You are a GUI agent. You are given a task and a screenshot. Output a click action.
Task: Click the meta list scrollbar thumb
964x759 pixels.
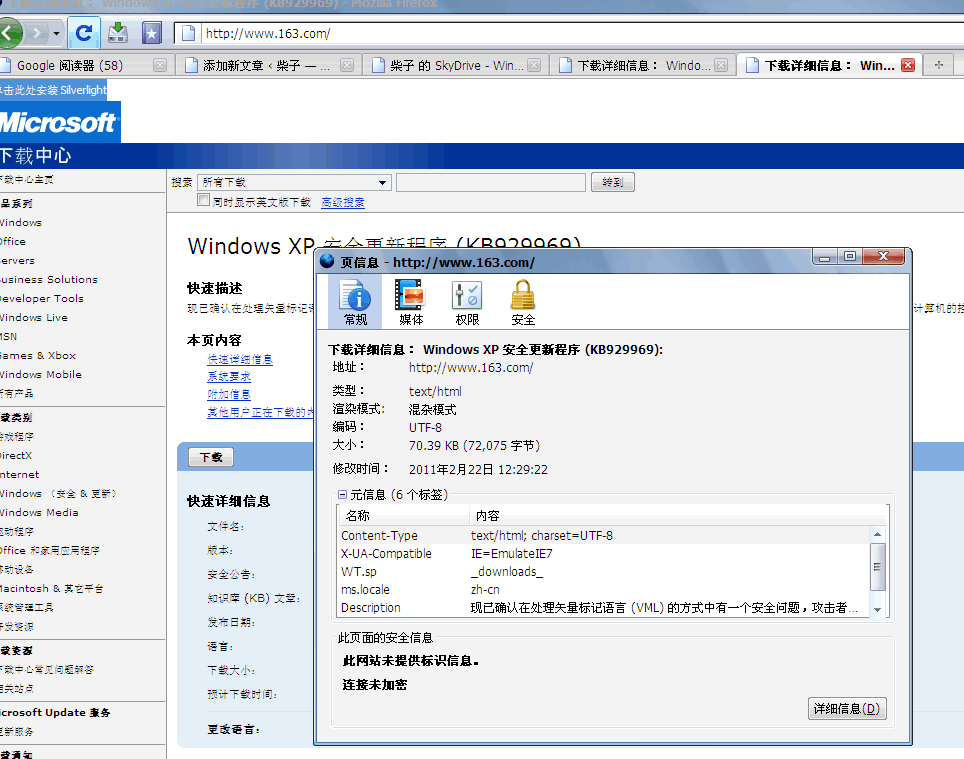tap(878, 566)
